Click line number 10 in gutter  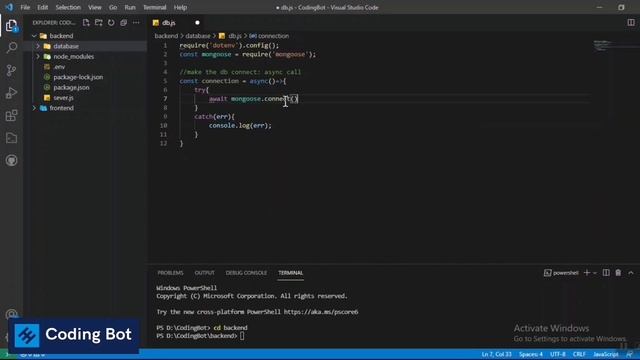coord(164,126)
